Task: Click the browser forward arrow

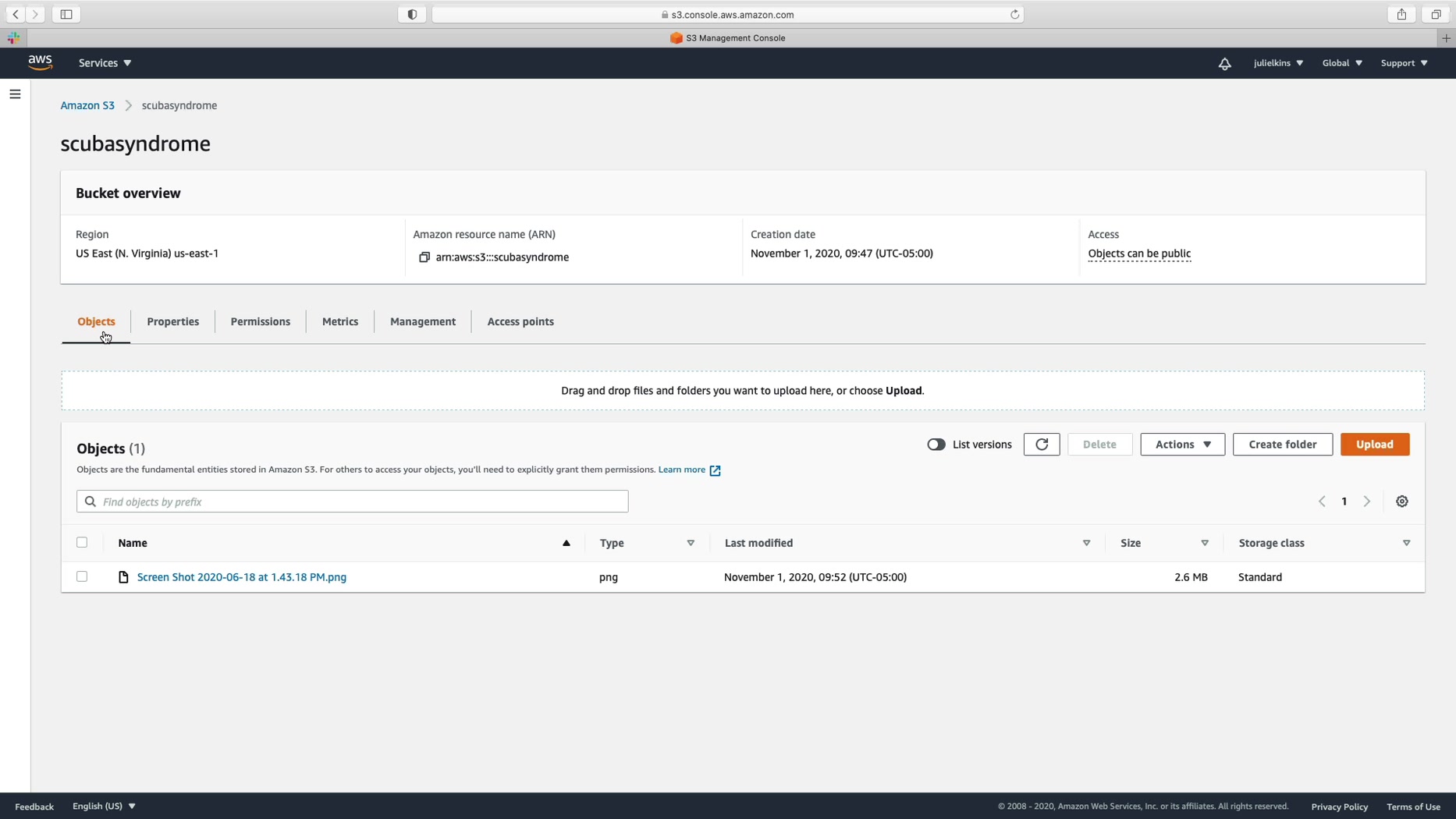Action: [x=36, y=14]
